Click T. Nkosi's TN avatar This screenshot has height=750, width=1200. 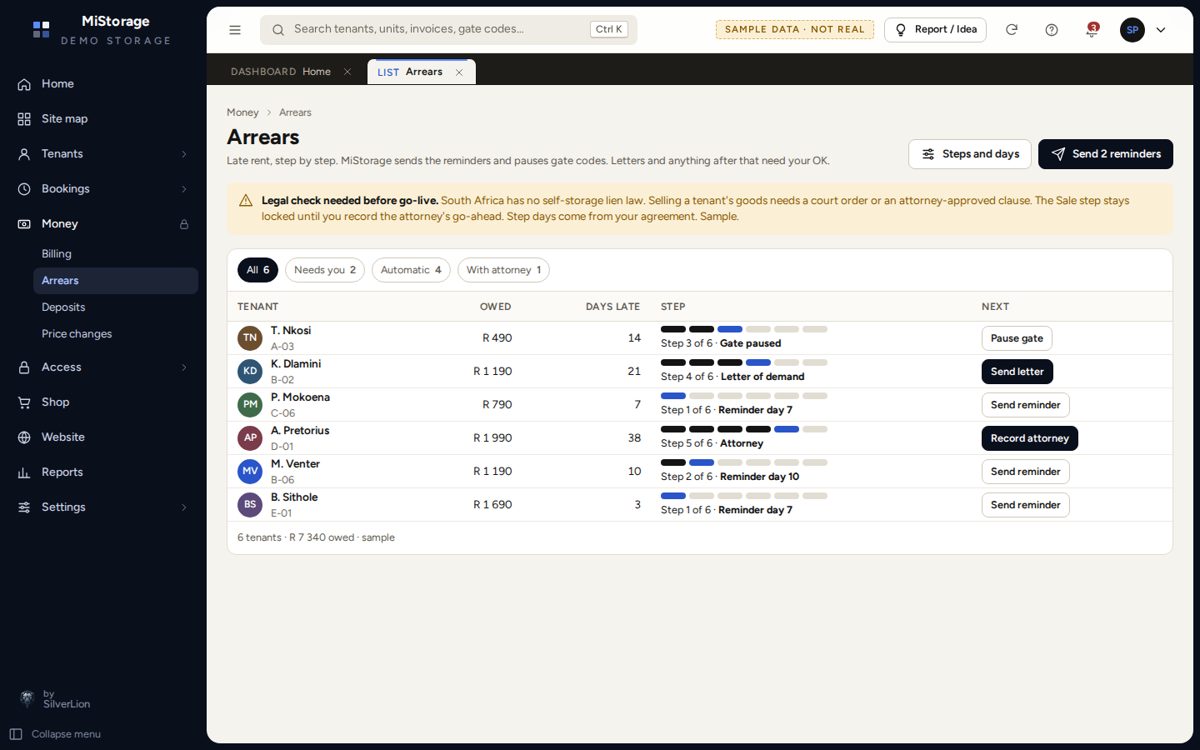[x=250, y=338]
